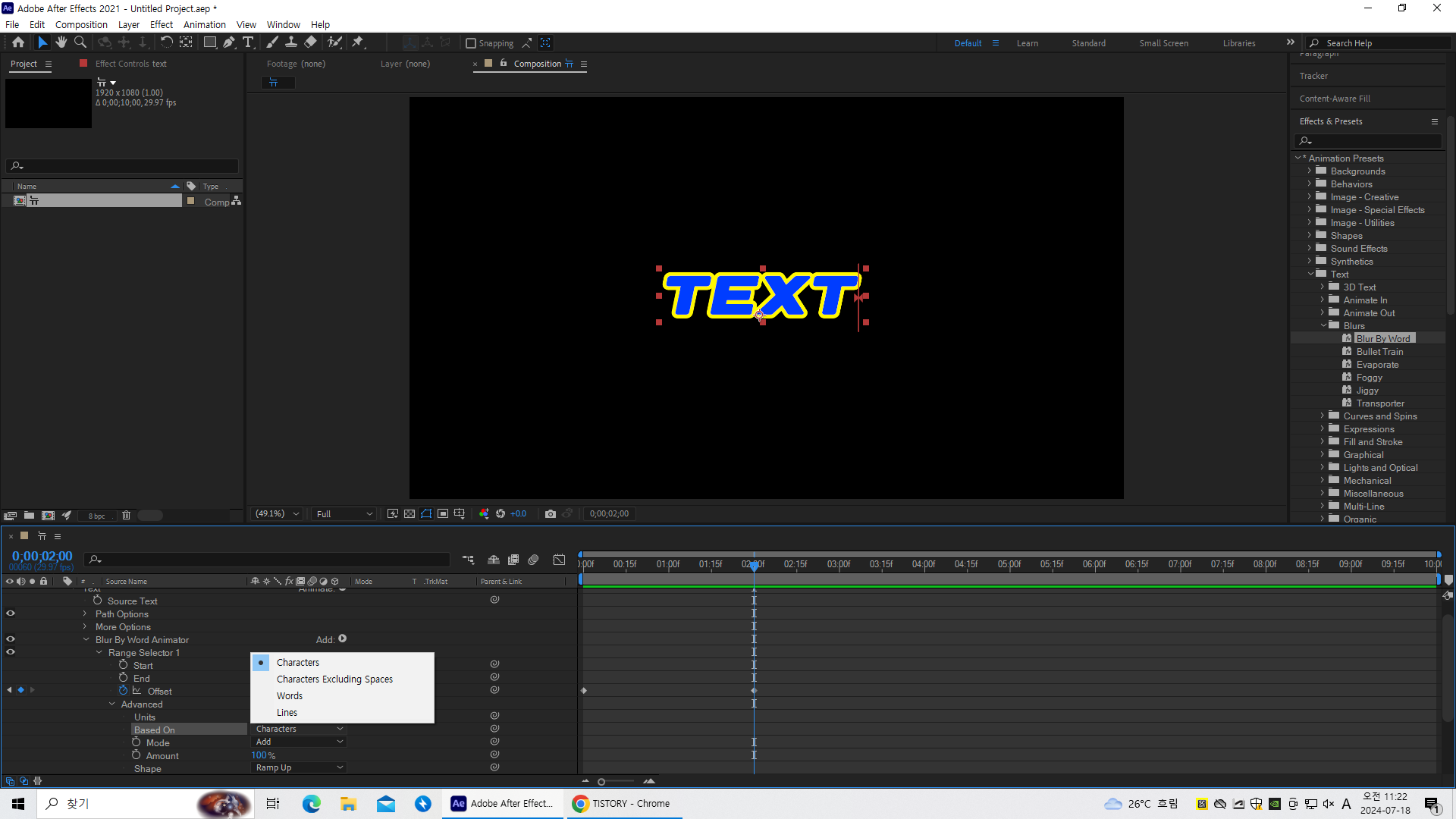Click Delete trash icon in Project panel

[127, 516]
